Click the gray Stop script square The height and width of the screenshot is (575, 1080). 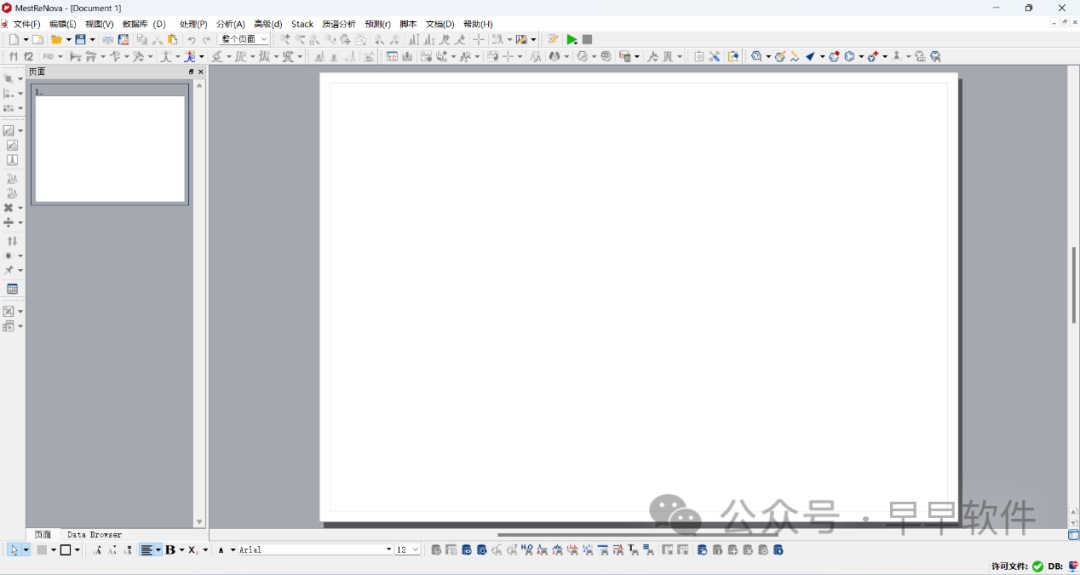(588, 40)
